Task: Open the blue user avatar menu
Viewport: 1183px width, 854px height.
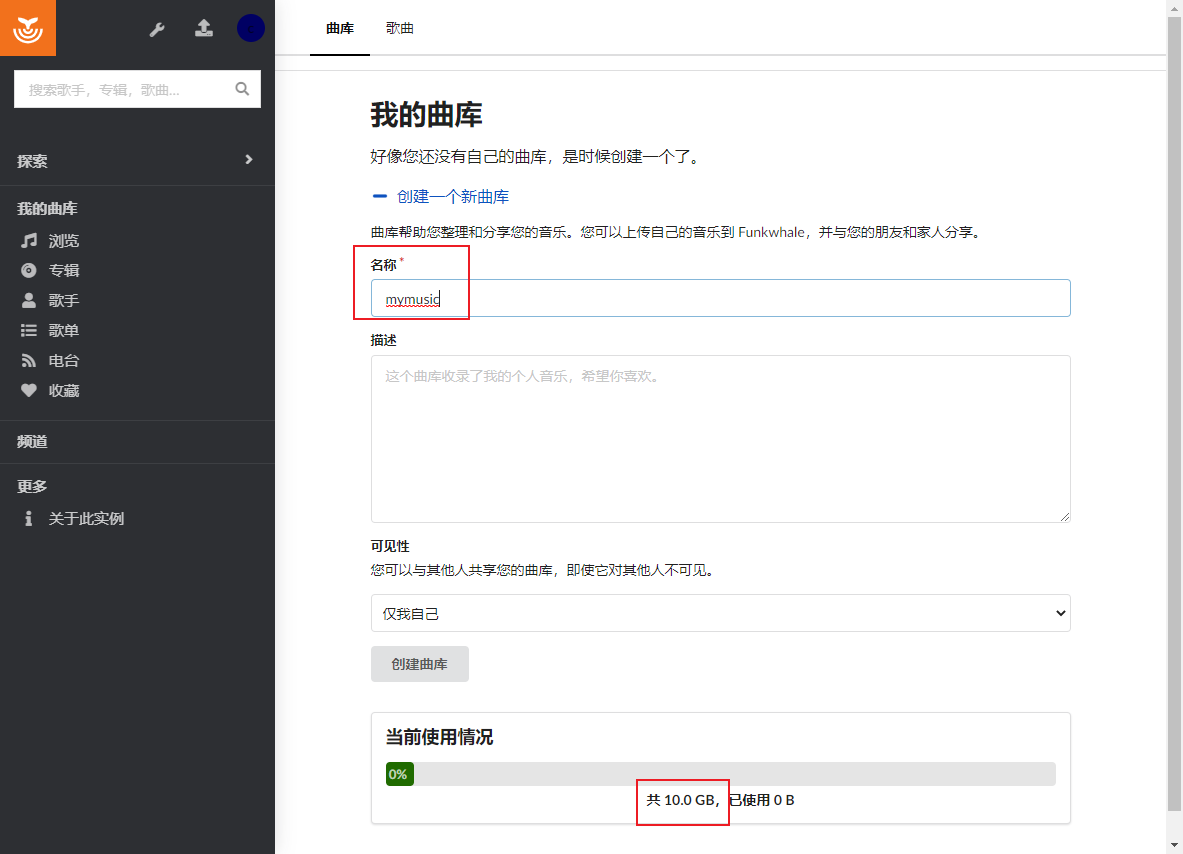Action: coord(250,29)
